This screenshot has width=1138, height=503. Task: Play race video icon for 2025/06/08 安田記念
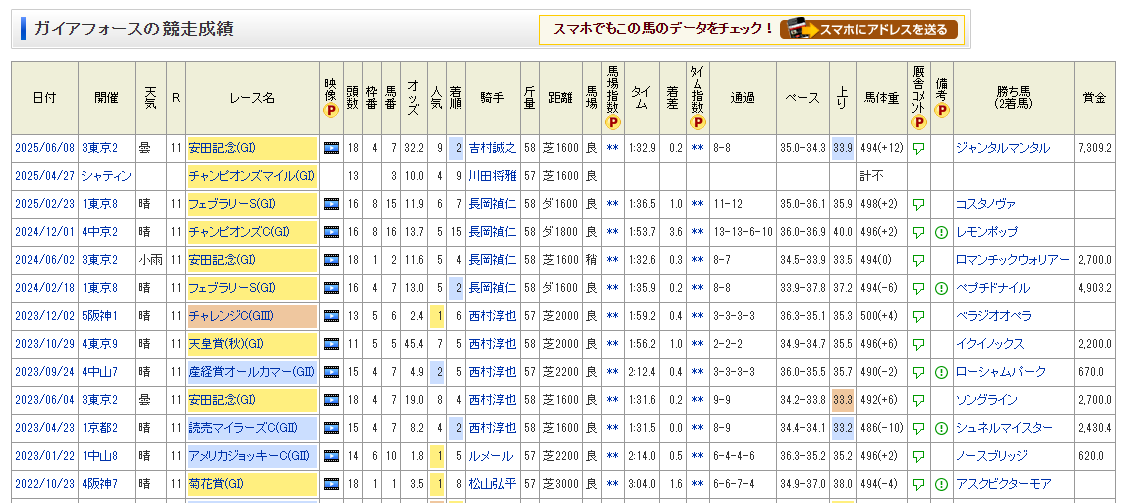click(331, 148)
